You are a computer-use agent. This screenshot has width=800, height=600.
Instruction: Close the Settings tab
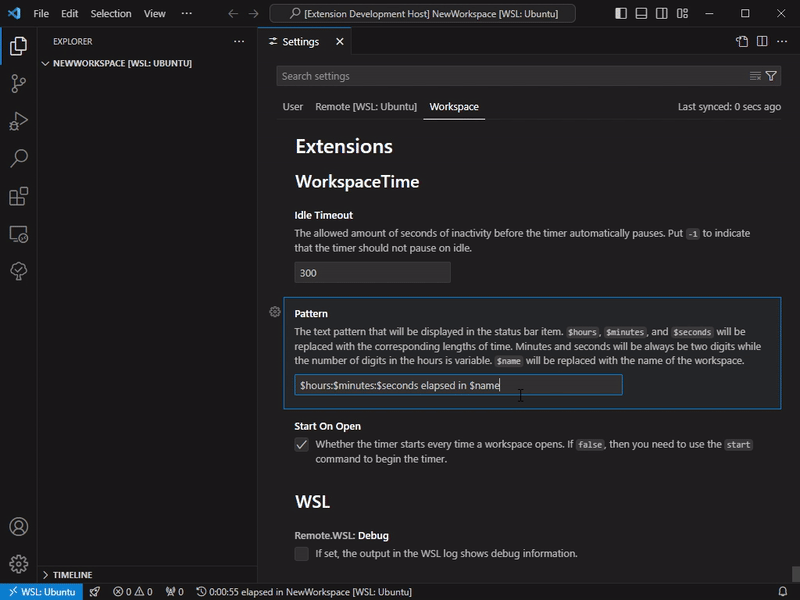[x=340, y=42]
